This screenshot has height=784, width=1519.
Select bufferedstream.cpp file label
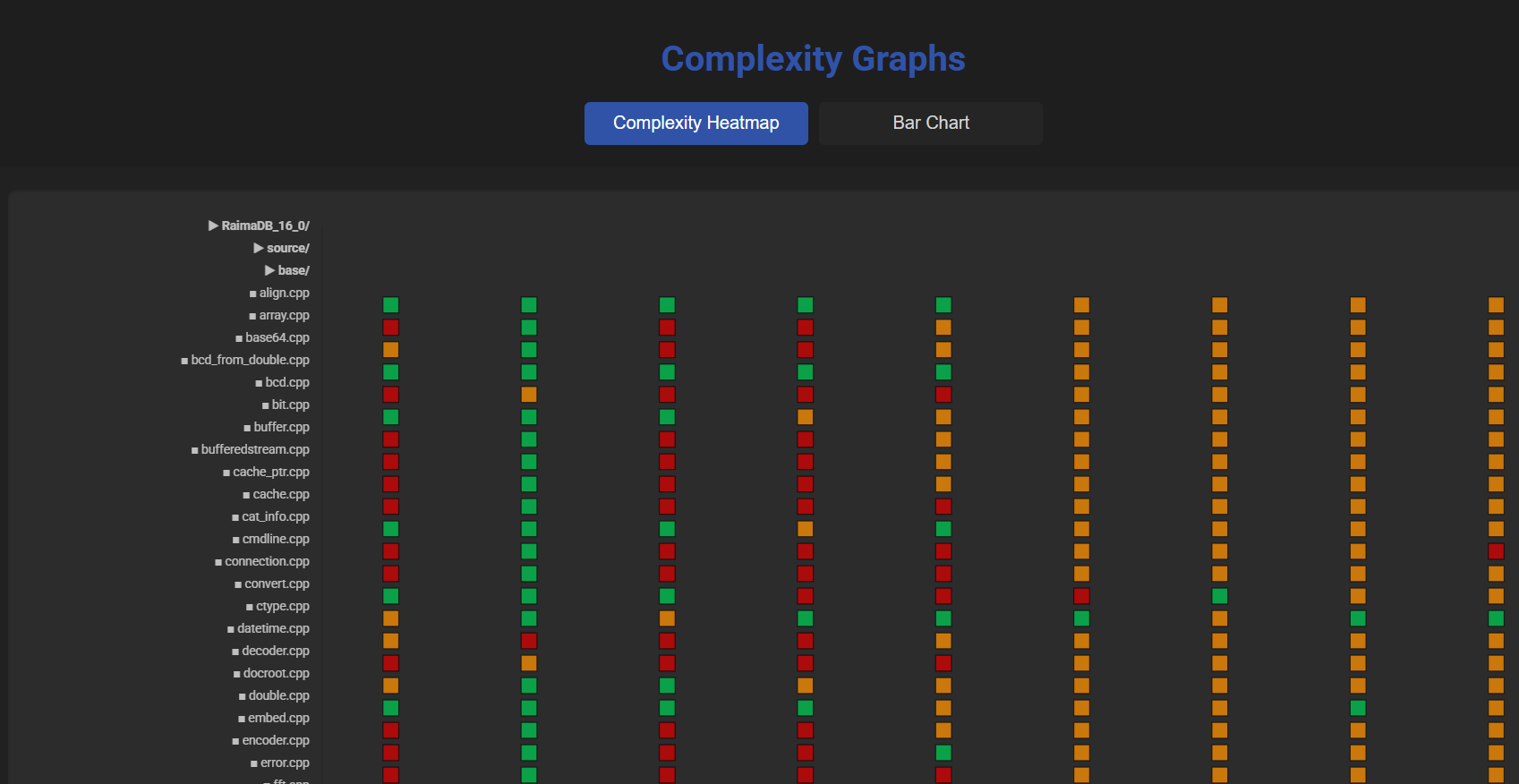coord(251,449)
